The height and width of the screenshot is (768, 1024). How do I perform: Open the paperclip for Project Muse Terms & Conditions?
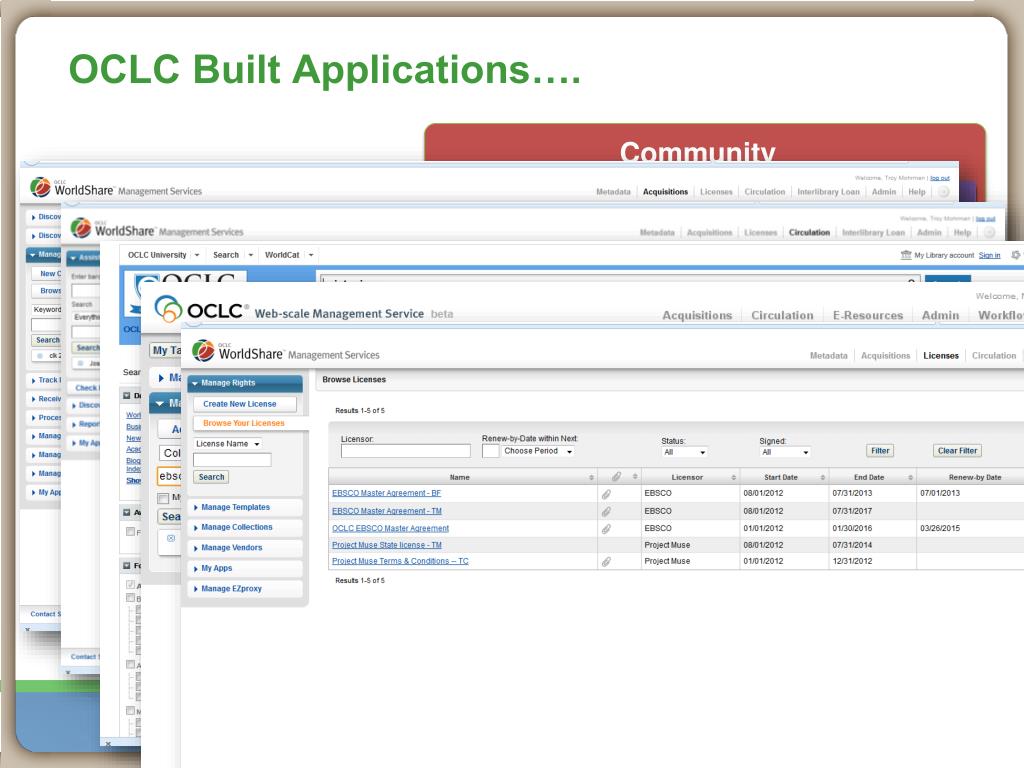pos(606,562)
